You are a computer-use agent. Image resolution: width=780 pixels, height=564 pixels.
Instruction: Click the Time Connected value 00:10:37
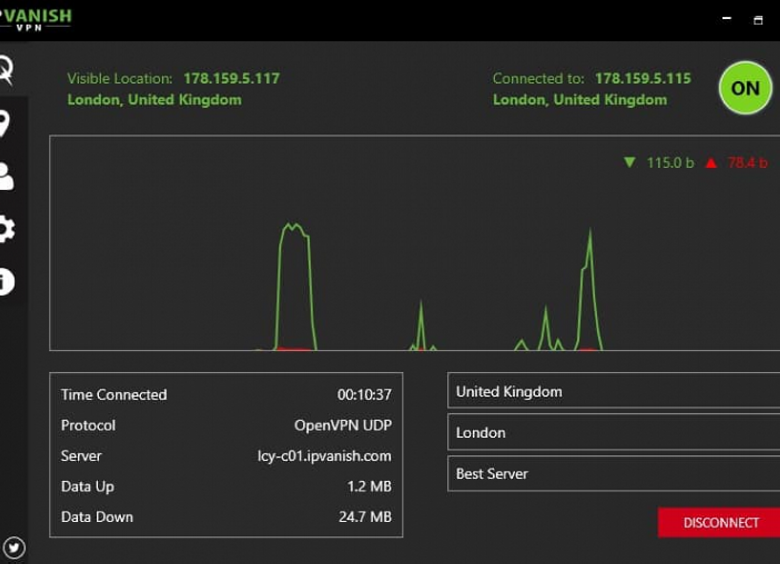pyautogui.click(x=364, y=395)
